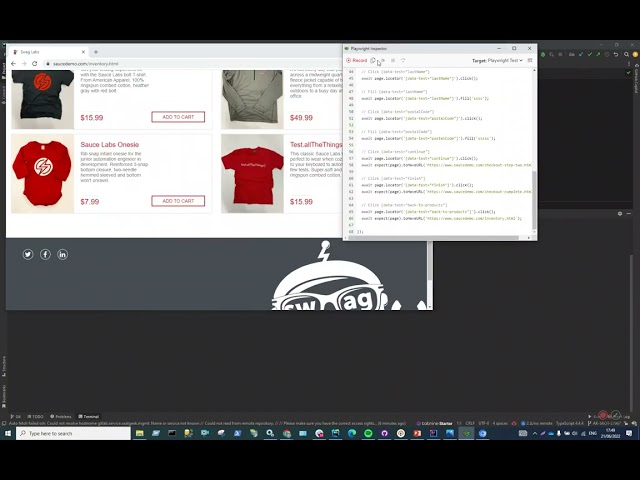Open Microsoft Edge from the taskbar
The image size is (640, 480).
pyautogui.click(x=352, y=433)
